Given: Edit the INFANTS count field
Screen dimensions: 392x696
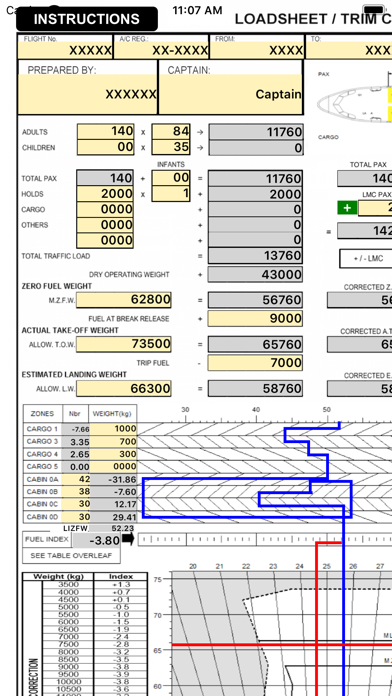Looking at the screenshot, I should 171,178.
